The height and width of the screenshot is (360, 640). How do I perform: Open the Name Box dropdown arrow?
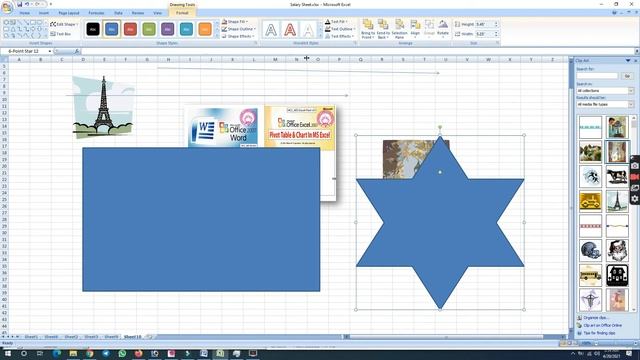point(50,51)
